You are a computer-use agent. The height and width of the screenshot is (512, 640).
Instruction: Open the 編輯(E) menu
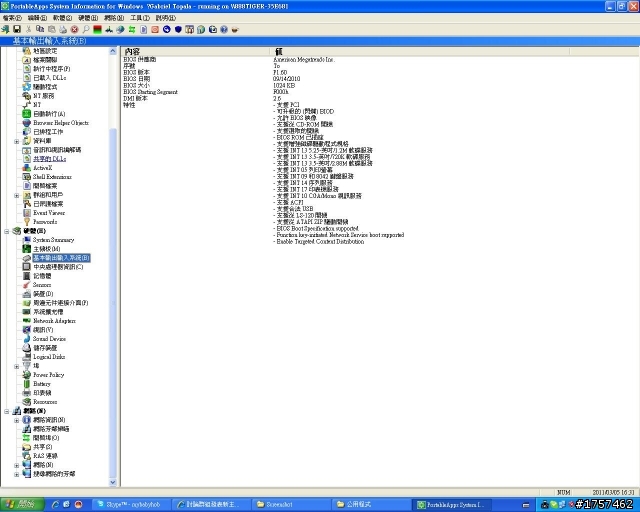(x=37, y=18)
